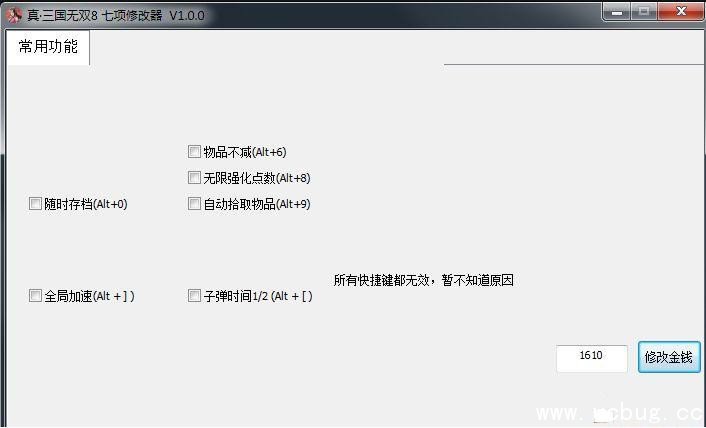706x428 pixels.
Task: Click the 子弹时间1/2 (Alt + [) label text
Action: coord(258,296)
